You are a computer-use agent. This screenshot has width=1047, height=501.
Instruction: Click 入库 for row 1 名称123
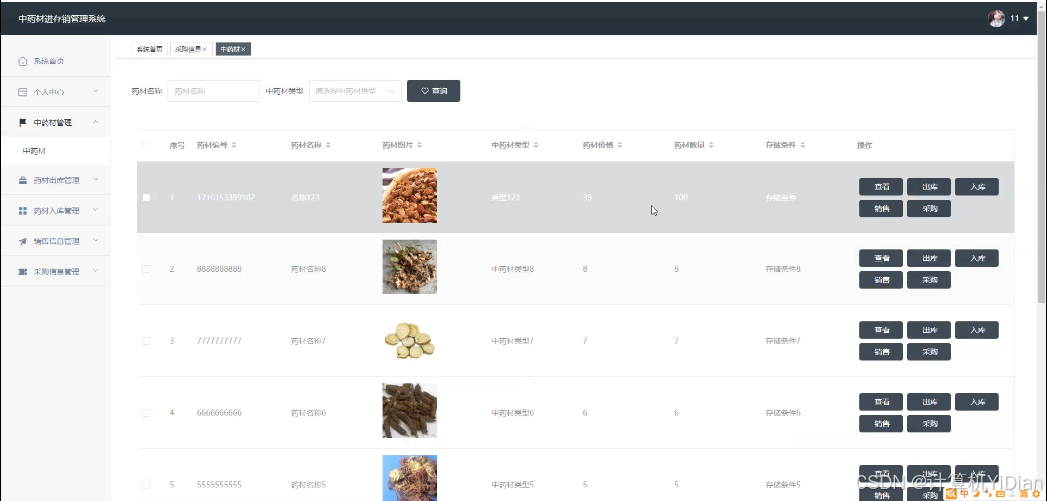pyautogui.click(x=977, y=187)
